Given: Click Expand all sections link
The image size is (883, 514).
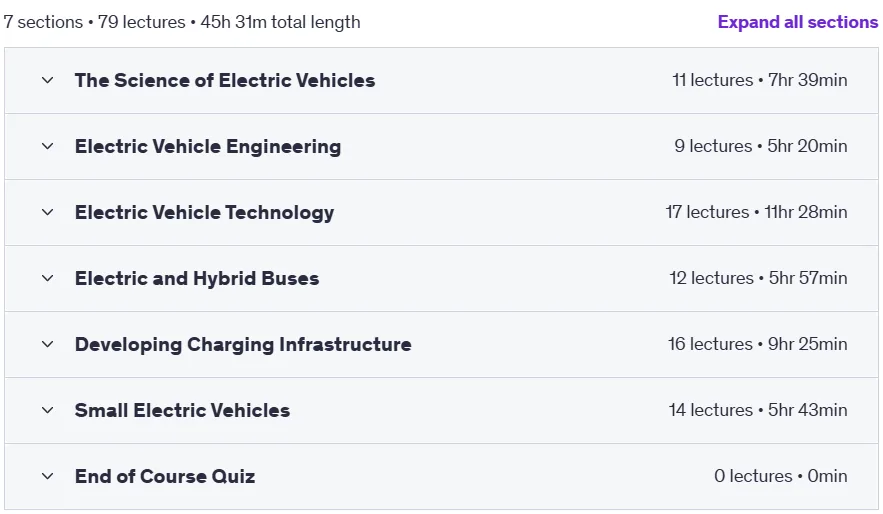Looking at the screenshot, I should [797, 22].
